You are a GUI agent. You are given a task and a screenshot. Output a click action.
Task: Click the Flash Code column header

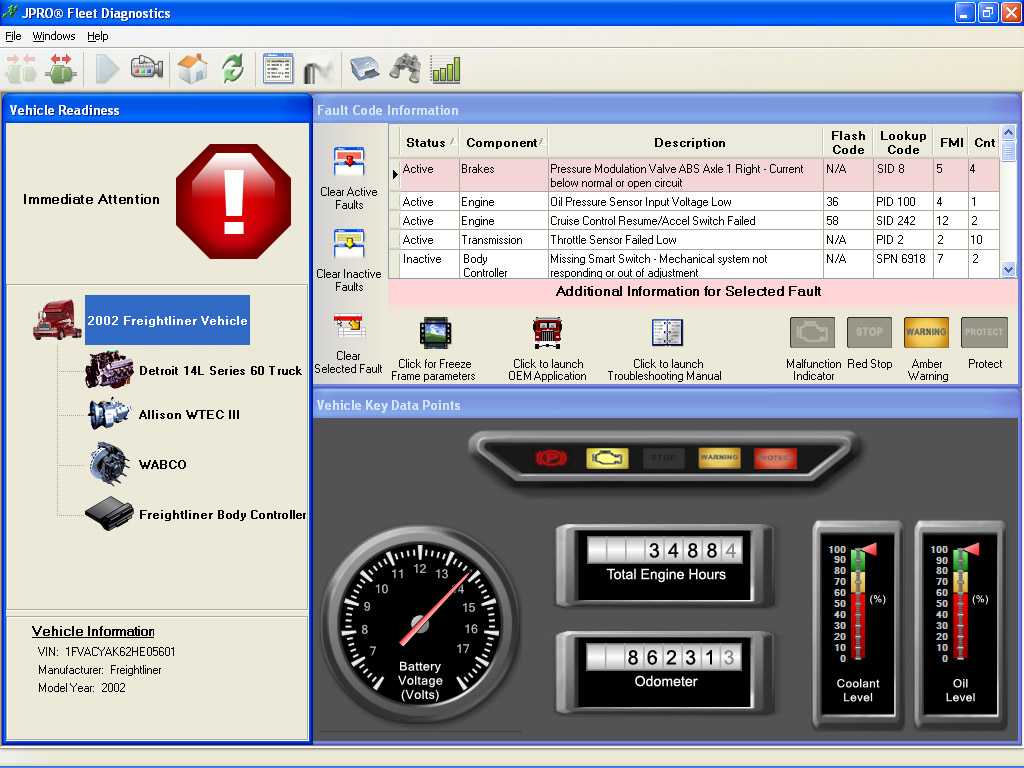(x=848, y=142)
